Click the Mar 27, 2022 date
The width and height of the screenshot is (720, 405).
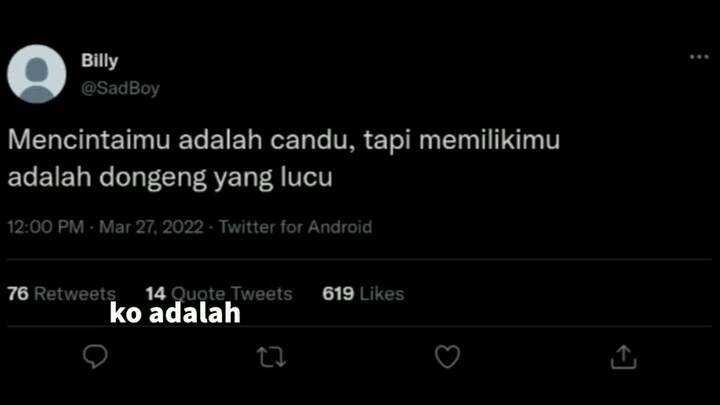pyautogui.click(x=151, y=227)
